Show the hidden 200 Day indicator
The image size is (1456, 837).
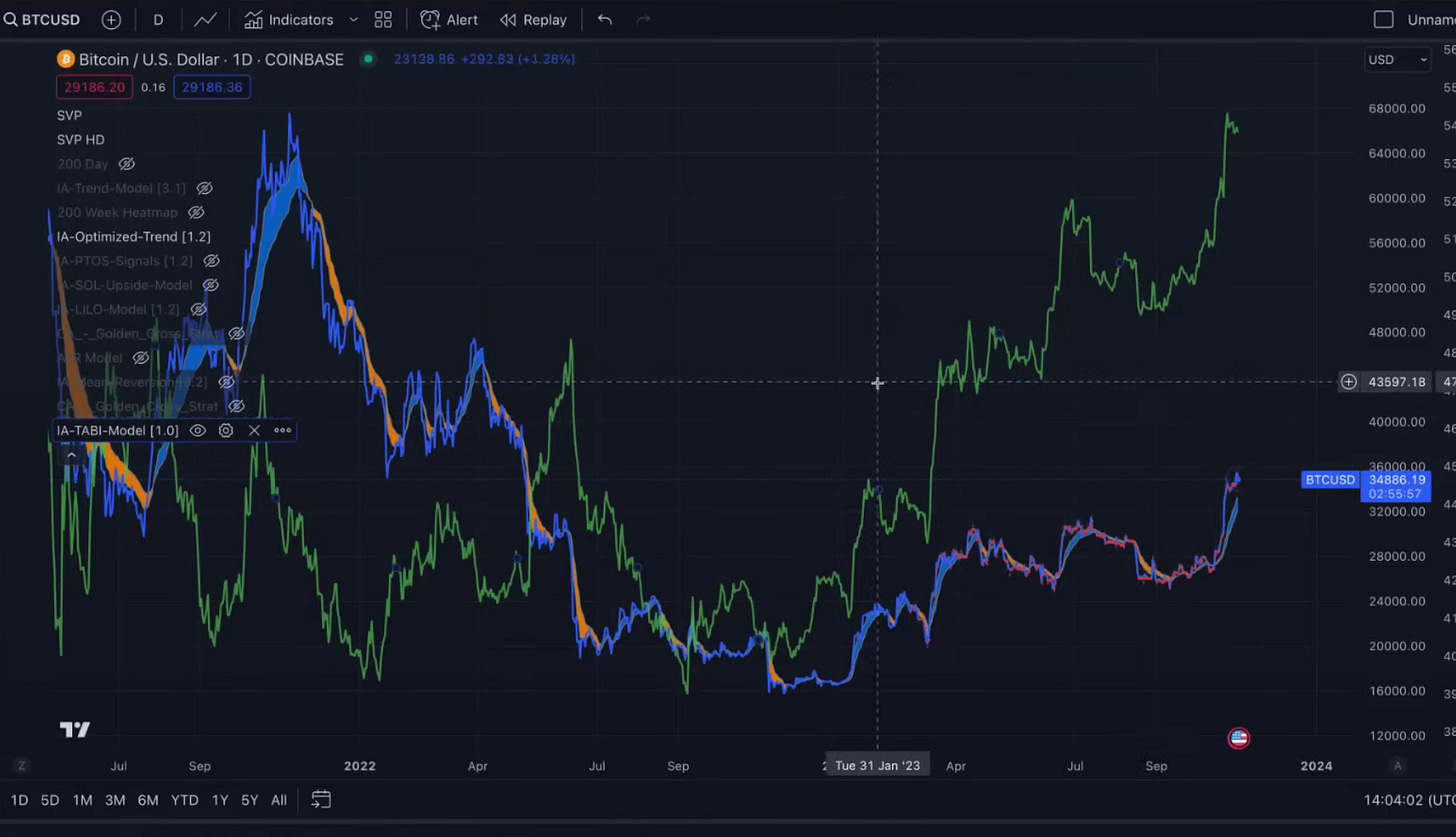[x=127, y=164]
